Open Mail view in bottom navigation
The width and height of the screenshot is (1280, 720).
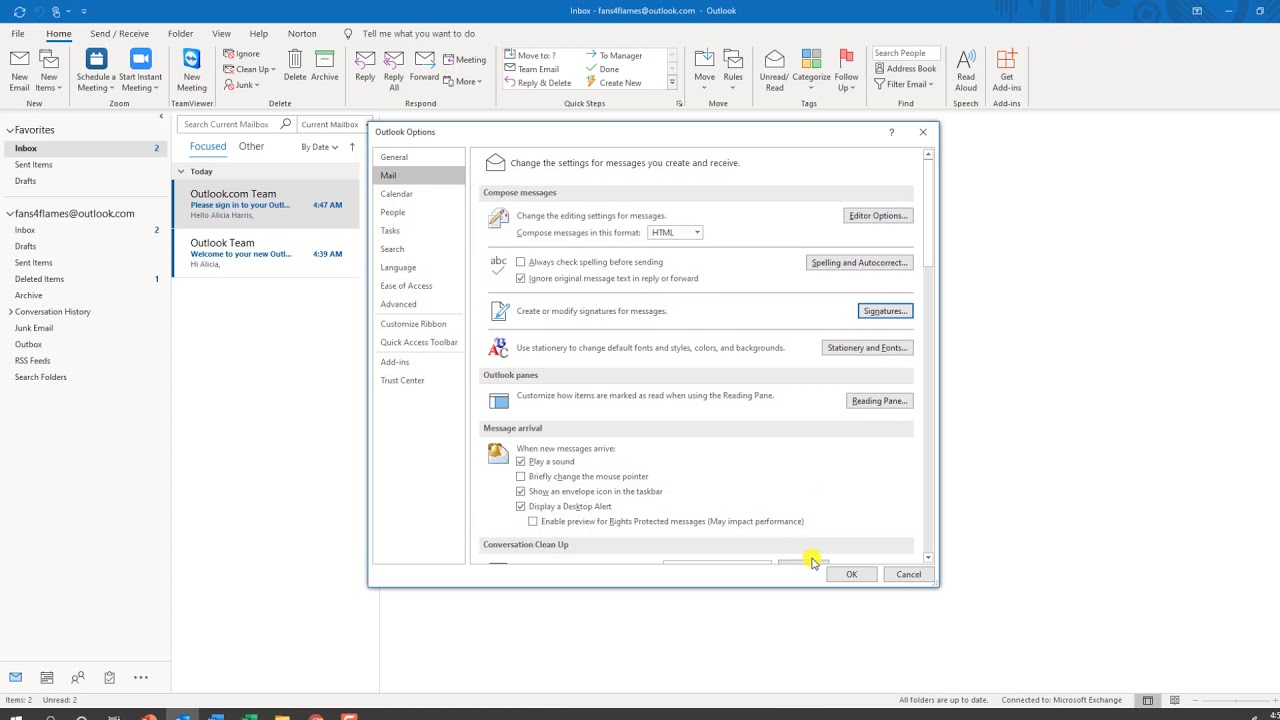(15, 677)
